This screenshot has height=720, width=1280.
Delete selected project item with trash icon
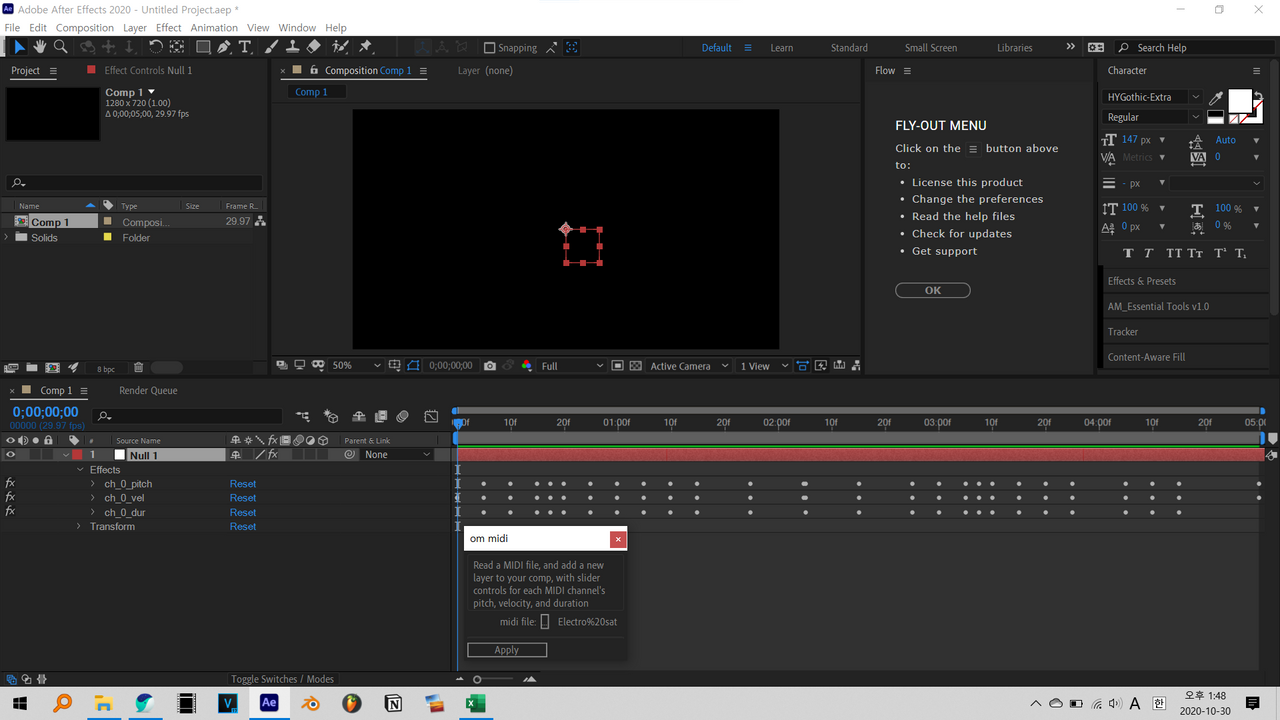point(139,368)
